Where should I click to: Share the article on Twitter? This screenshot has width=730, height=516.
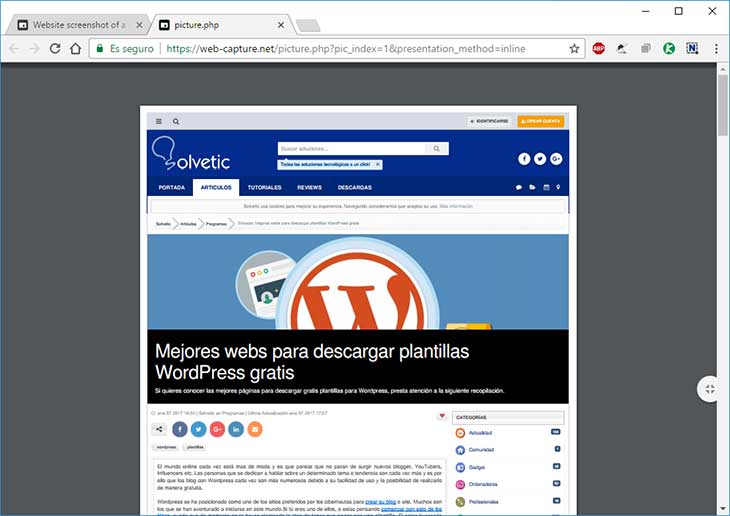198,429
